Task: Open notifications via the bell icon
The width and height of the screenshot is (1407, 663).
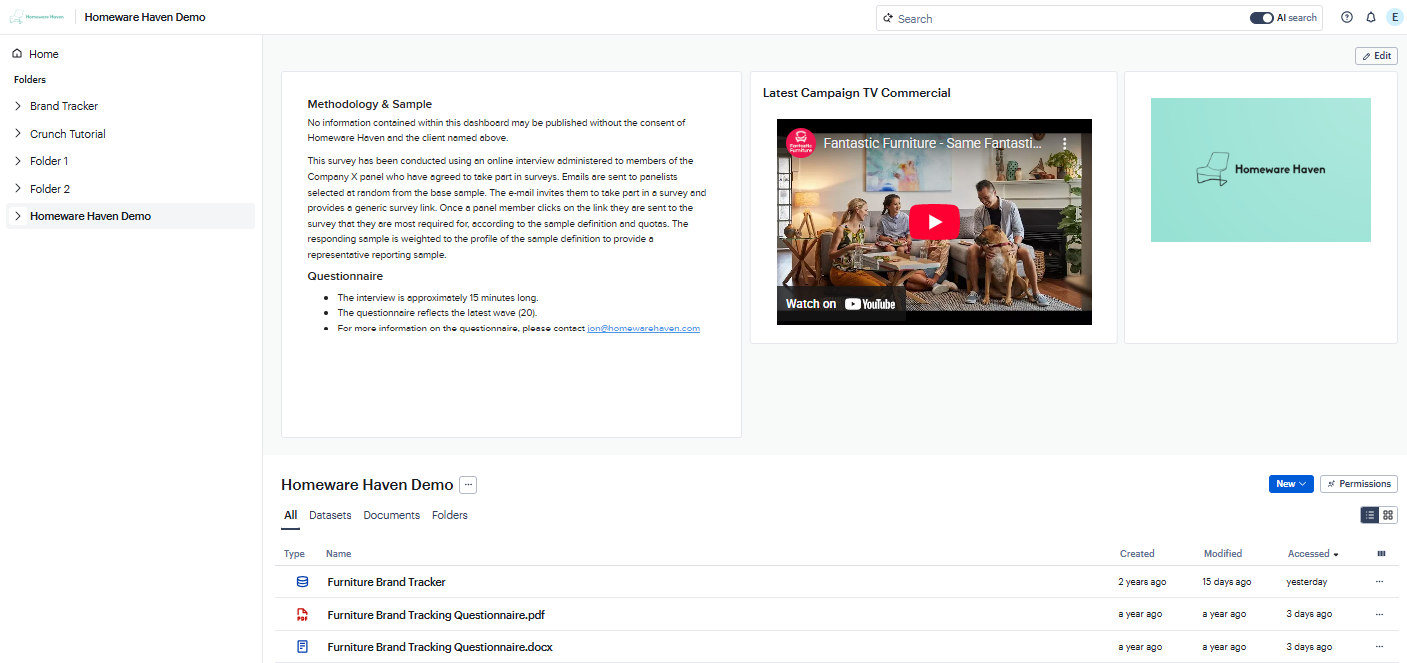Action: point(1371,17)
